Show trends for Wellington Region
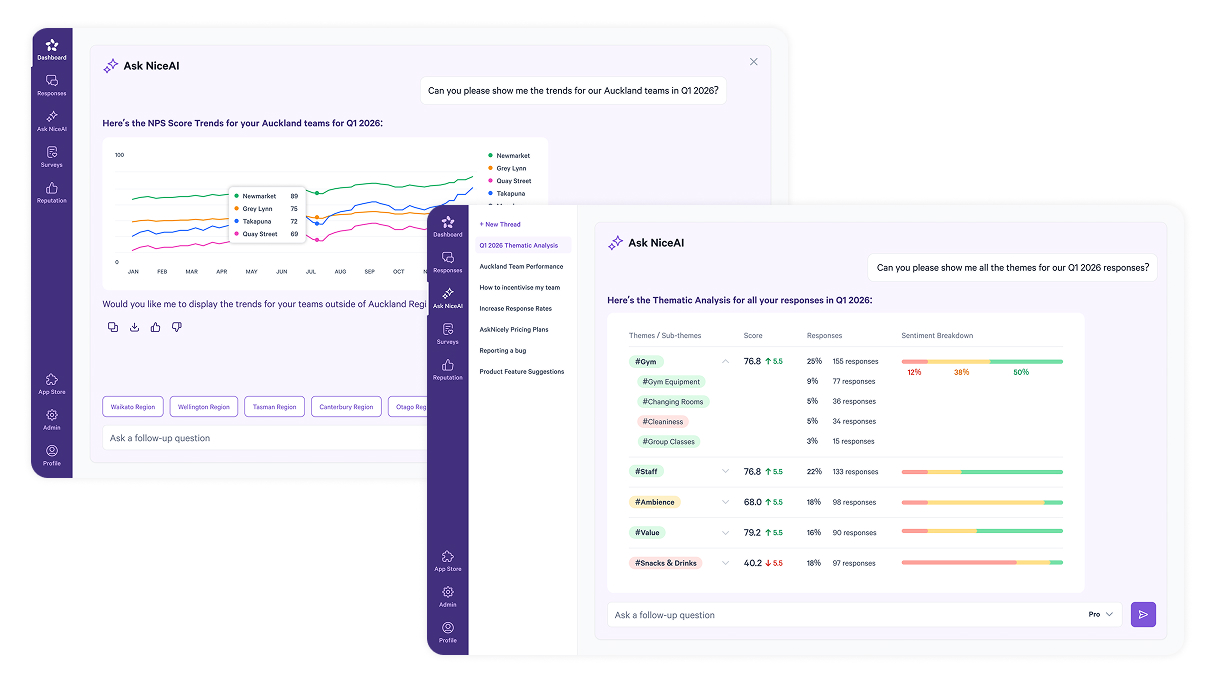This screenshot has width=1216, height=684. pos(203,406)
